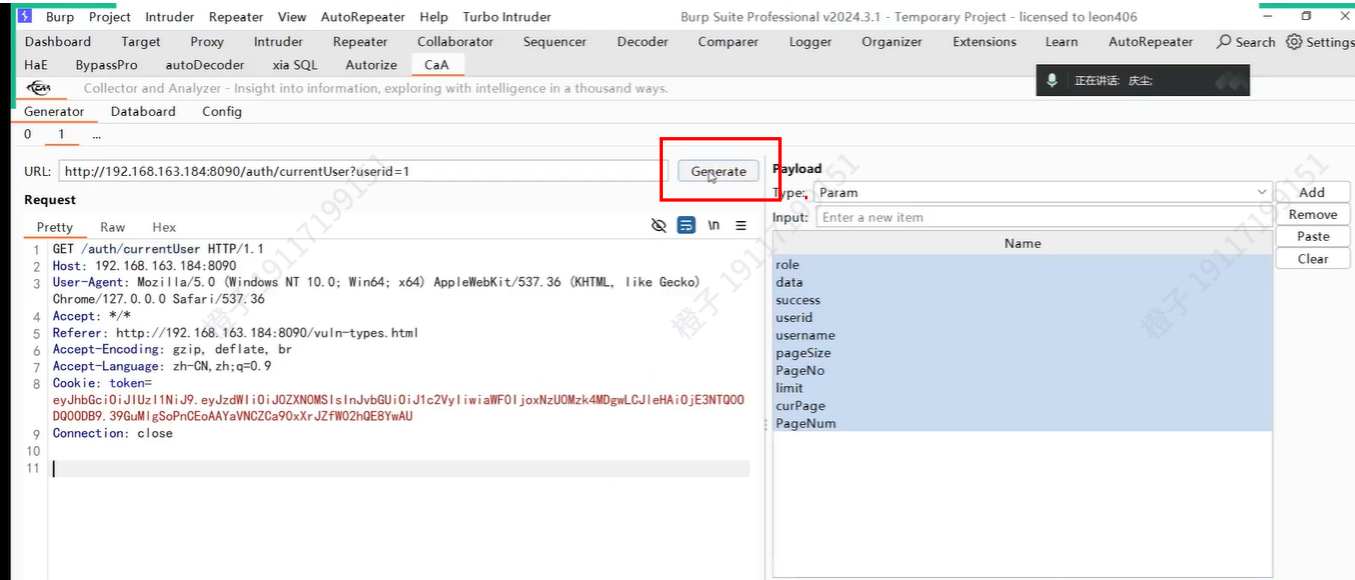Open the Project menu
This screenshot has width=1355, height=580.
pyautogui.click(x=110, y=17)
